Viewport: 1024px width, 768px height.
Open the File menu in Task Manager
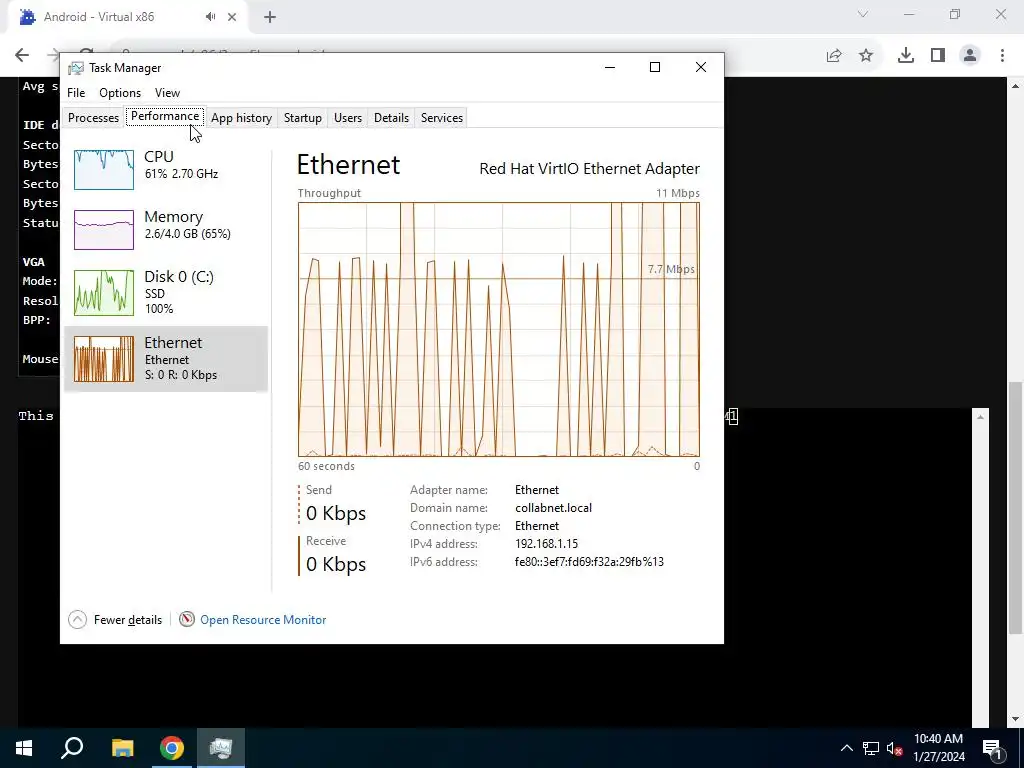(76, 93)
